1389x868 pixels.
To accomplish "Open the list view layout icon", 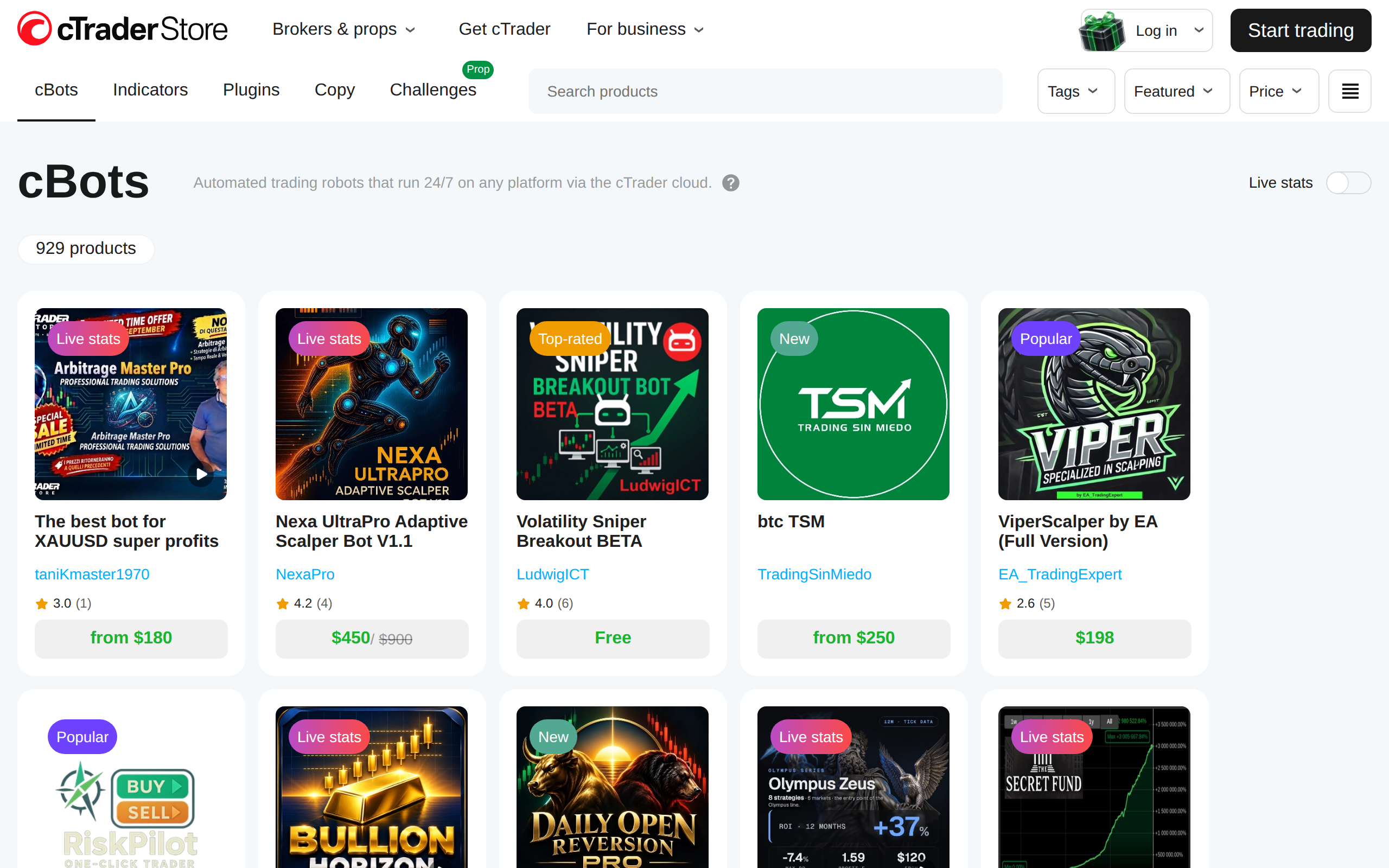I will [x=1349, y=91].
